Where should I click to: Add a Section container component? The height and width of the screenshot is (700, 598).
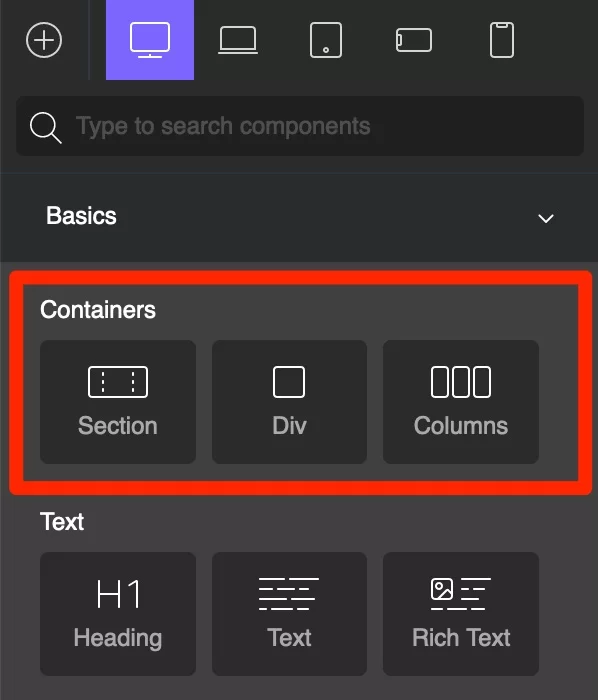118,402
